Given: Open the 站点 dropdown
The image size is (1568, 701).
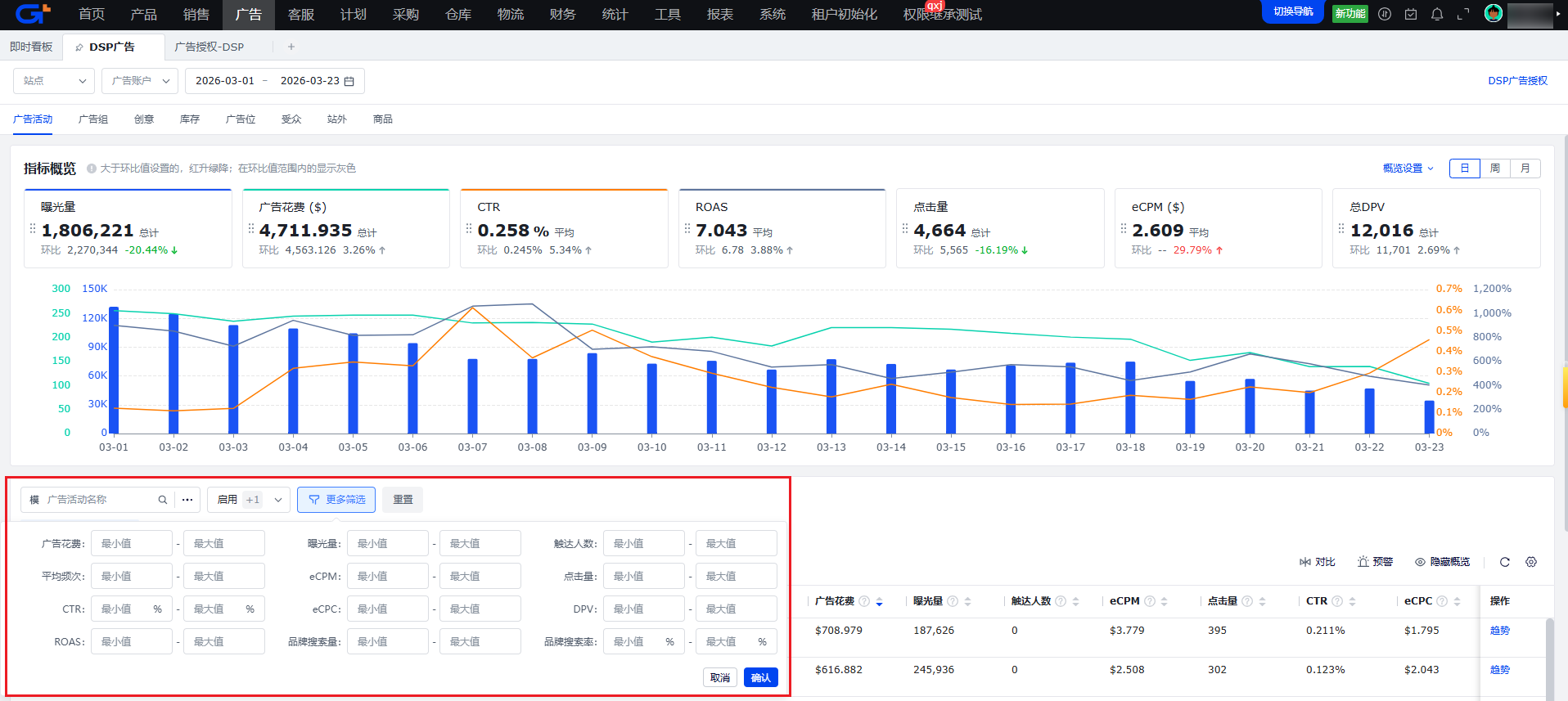Looking at the screenshot, I should tap(54, 81).
